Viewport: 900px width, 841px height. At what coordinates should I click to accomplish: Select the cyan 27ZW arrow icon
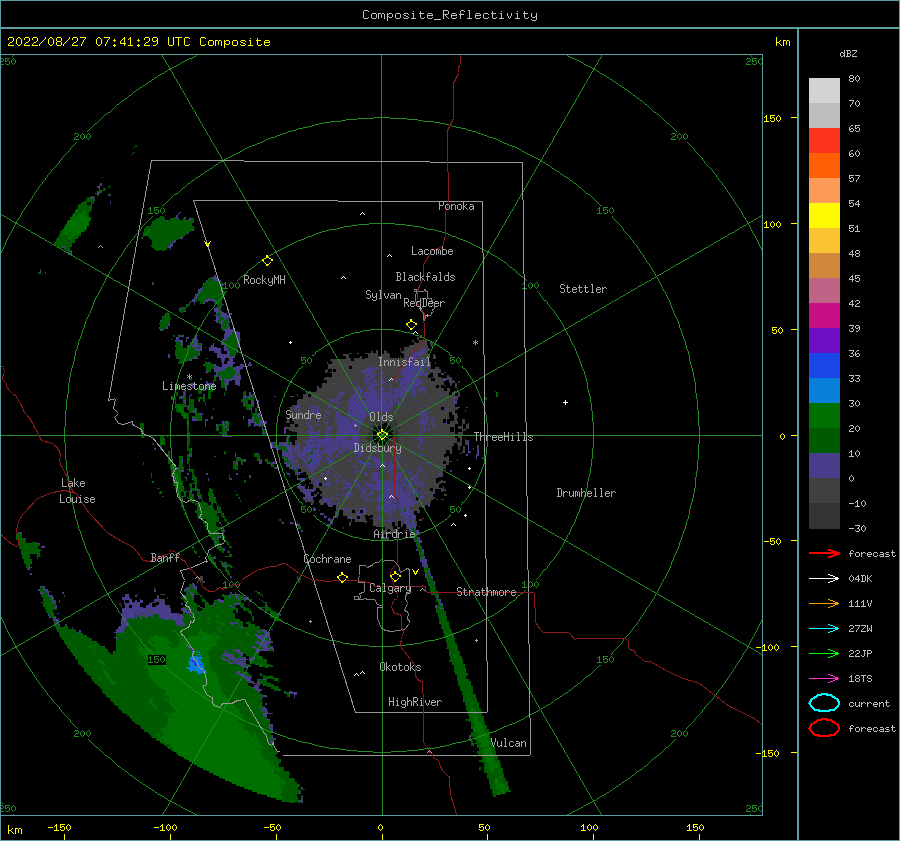coord(824,629)
